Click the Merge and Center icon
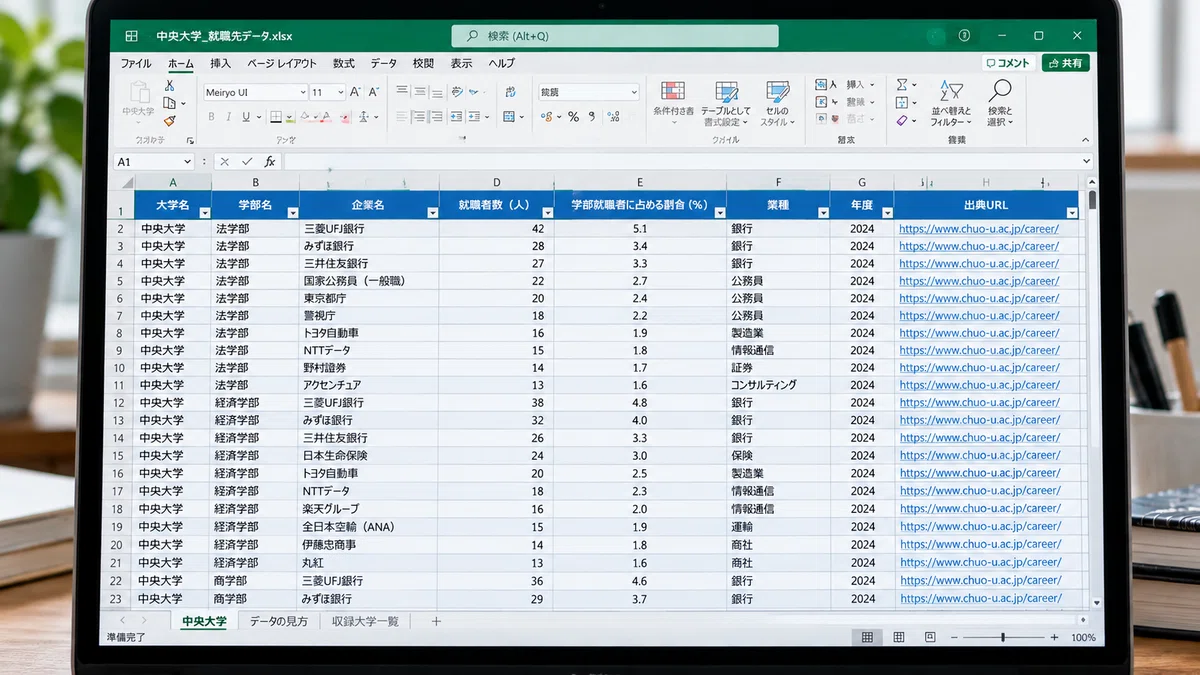Viewport: 1200px width, 675px height. (509, 117)
